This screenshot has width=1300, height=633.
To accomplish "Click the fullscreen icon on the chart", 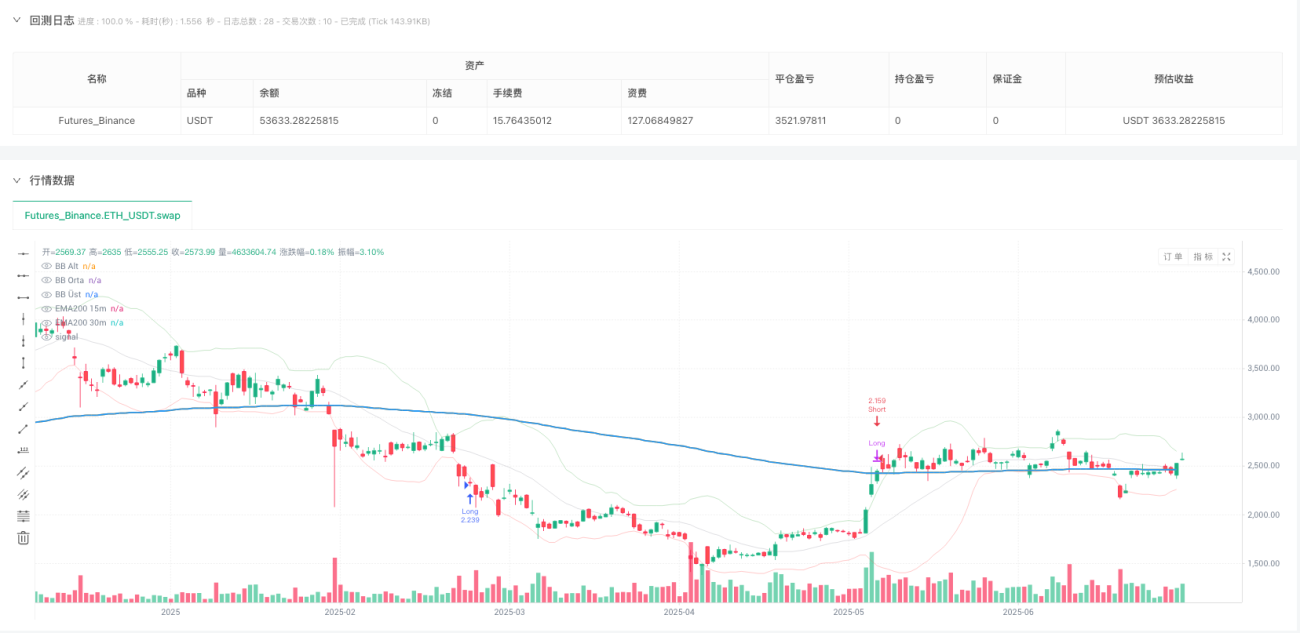I will point(1227,257).
